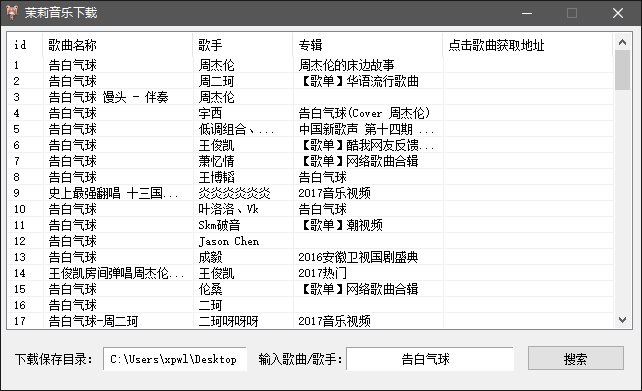Focus the song/artist input containing 告白气球
Viewport: 642px width, 391px height.
tap(430, 359)
